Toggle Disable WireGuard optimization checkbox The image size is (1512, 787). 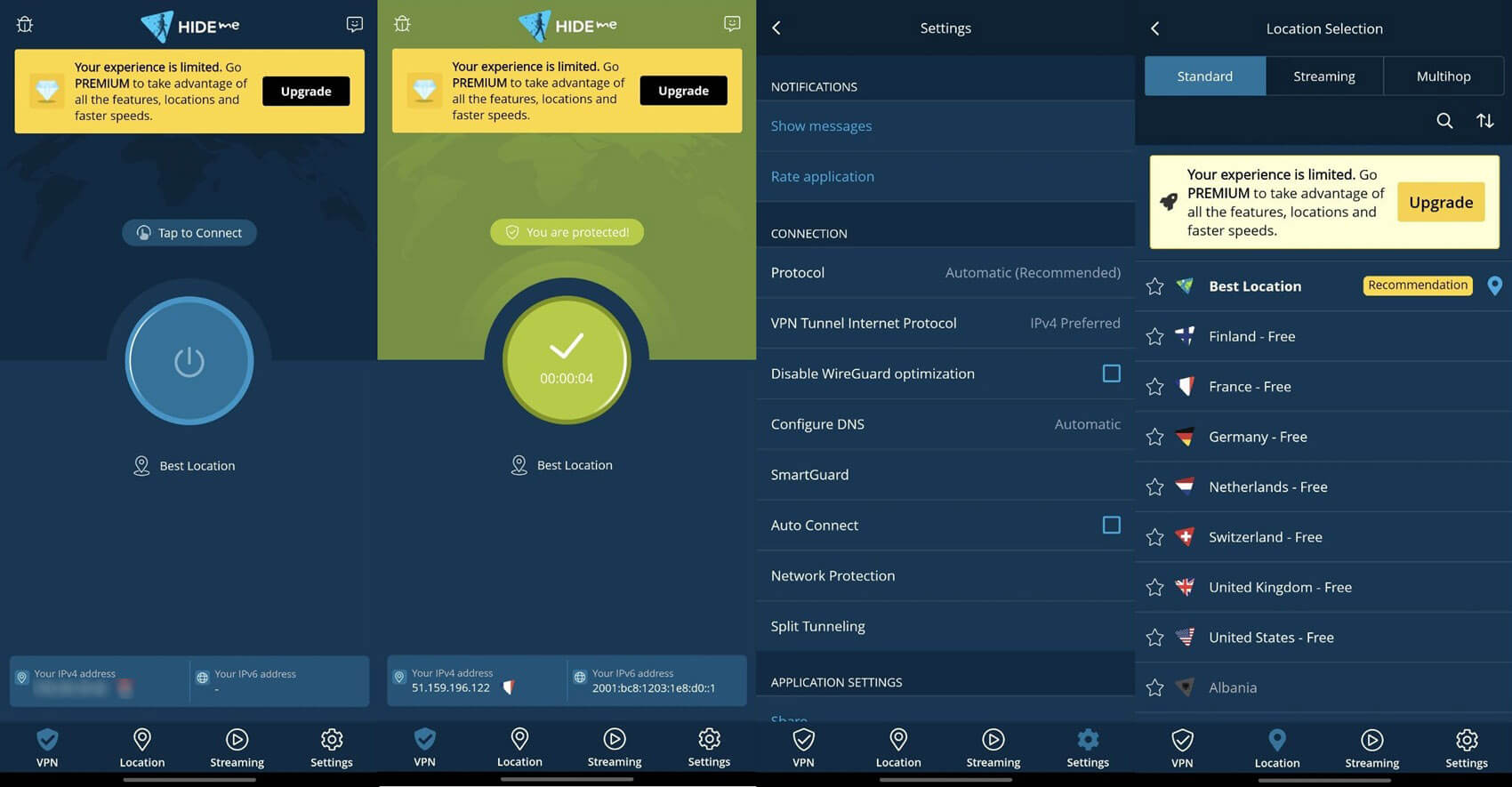click(x=1112, y=373)
